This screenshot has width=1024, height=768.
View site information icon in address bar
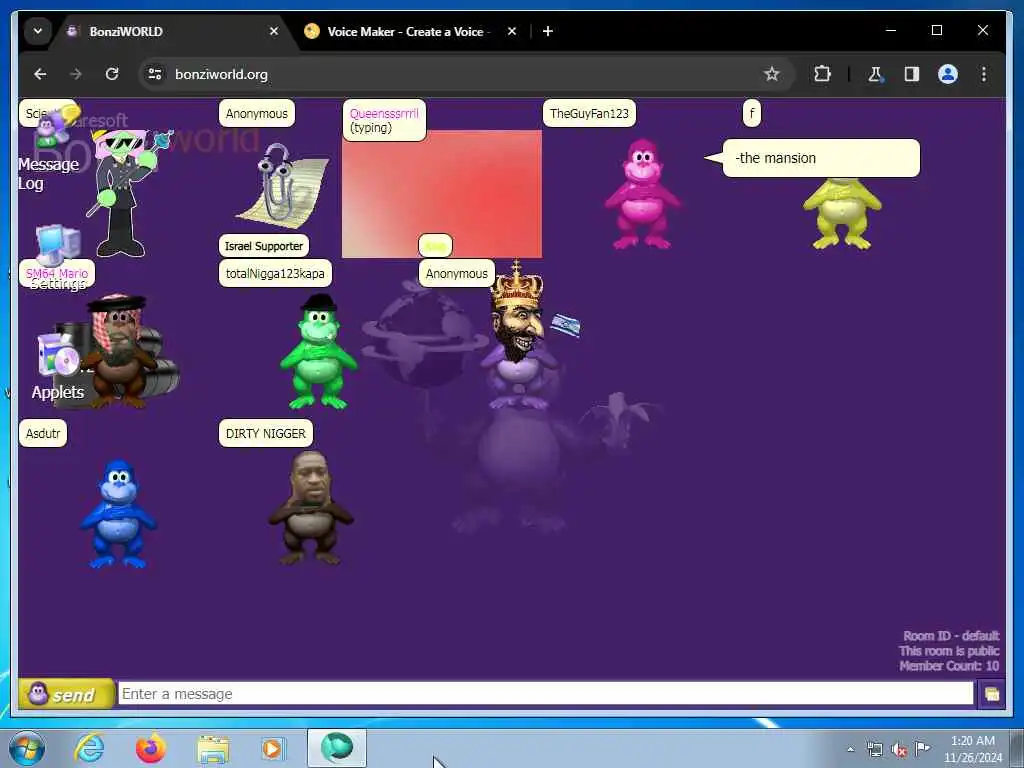(155, 74)
